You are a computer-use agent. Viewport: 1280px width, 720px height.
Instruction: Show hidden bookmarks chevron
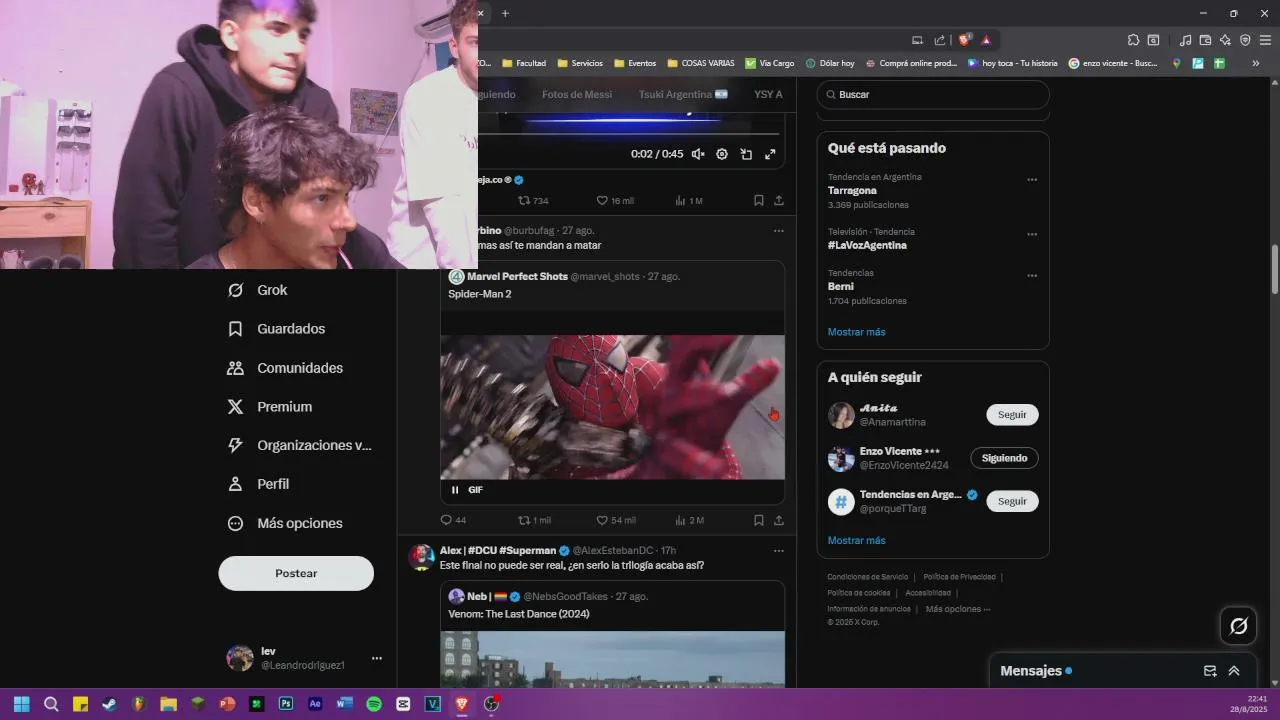(x=1256, y=63)
